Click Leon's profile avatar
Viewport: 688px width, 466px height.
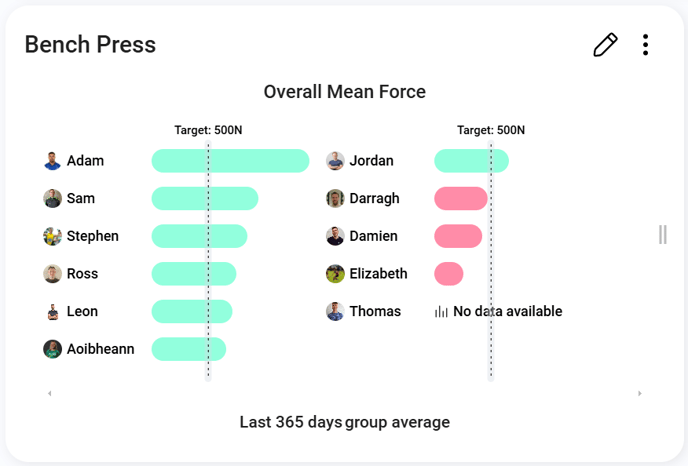tap(53, 312)
